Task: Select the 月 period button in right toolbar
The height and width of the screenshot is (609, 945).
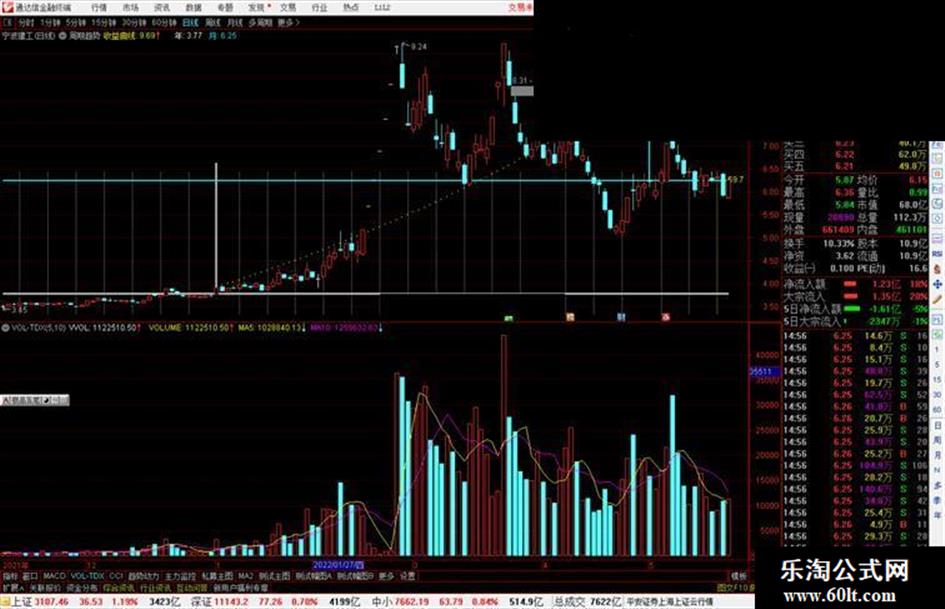Action: coord(937,455)
